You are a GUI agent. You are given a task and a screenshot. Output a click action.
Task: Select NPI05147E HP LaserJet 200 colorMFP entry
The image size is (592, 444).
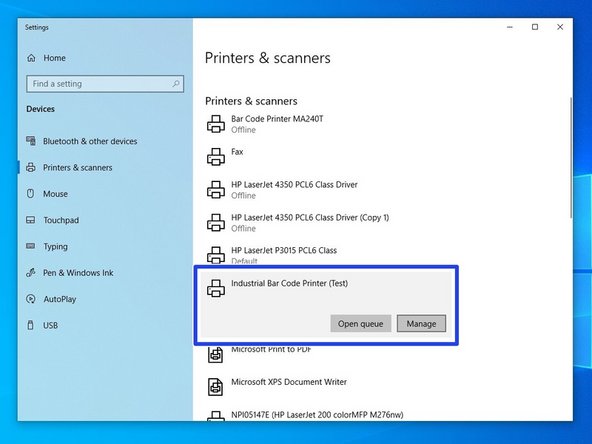[x=317, y=415]
